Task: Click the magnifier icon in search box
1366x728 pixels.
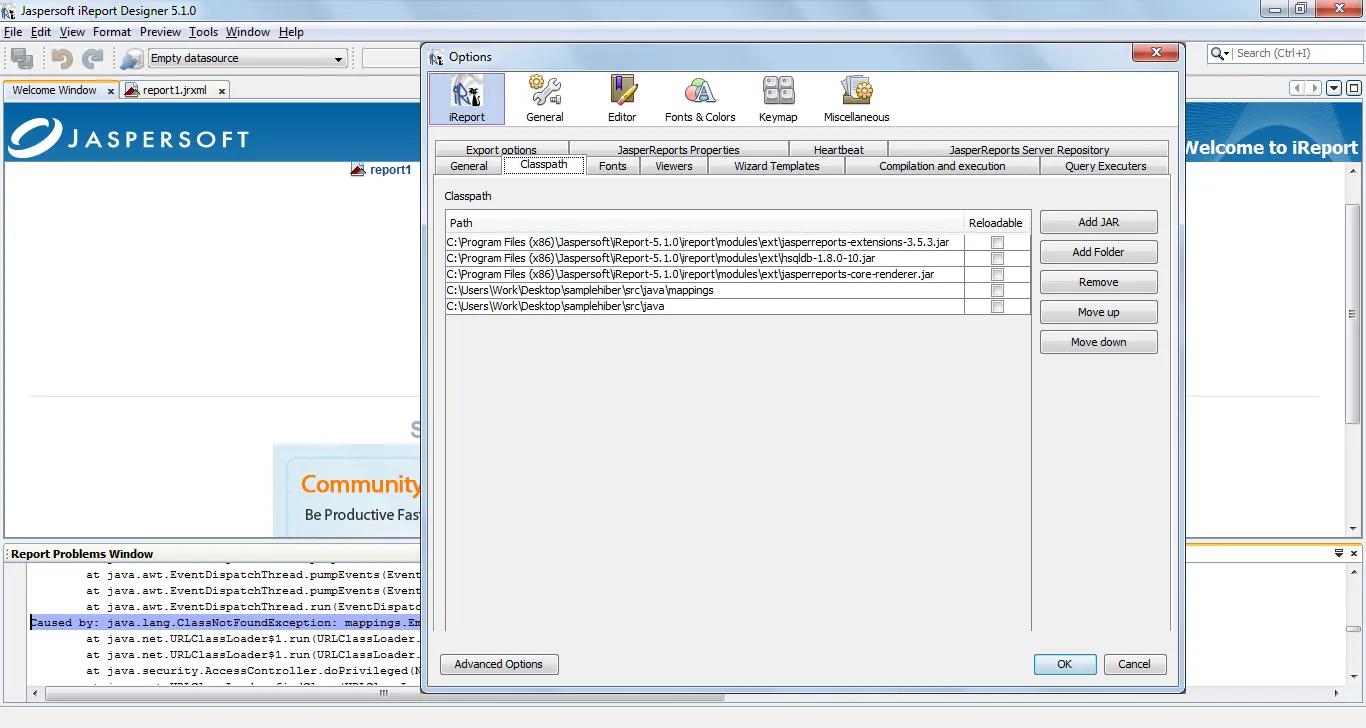Action: coord(1219,54)
